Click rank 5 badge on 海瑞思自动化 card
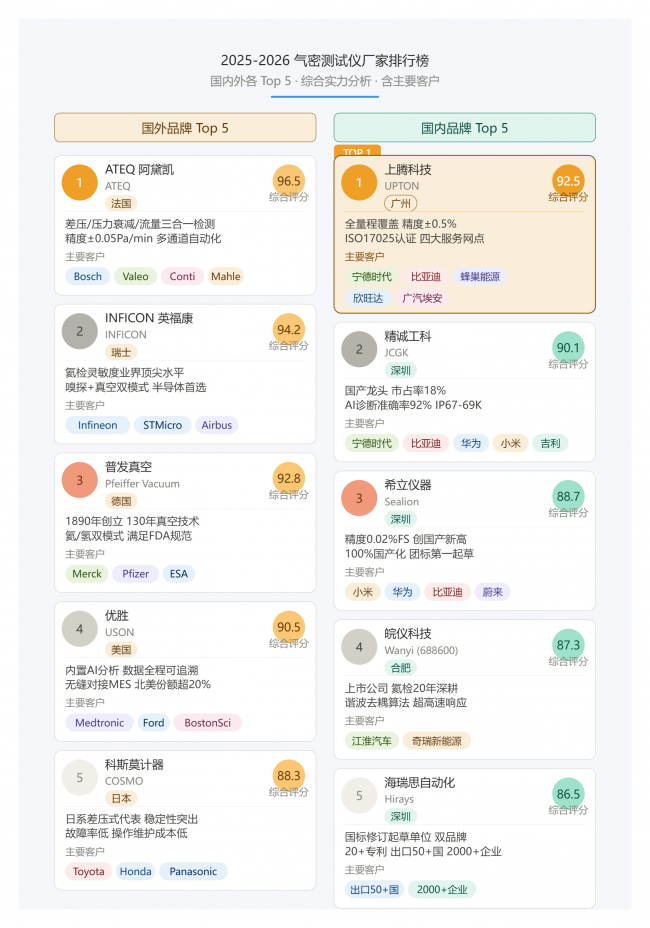Image resolution: width=650 pixels, height=928 pixels. coord(359,795)
